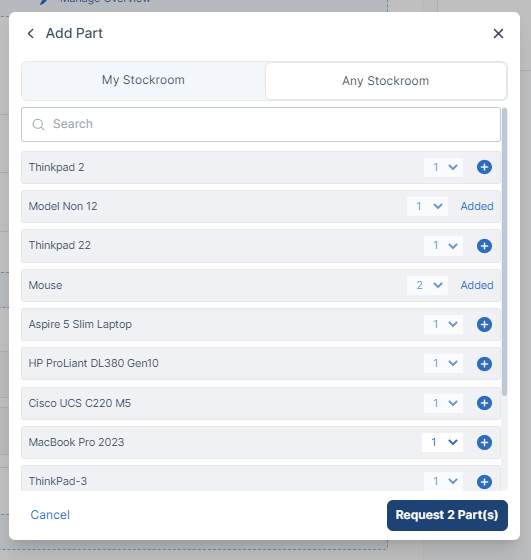Go back using the left arrow icon
Screen dimensions: 531x560
[31, 34]
